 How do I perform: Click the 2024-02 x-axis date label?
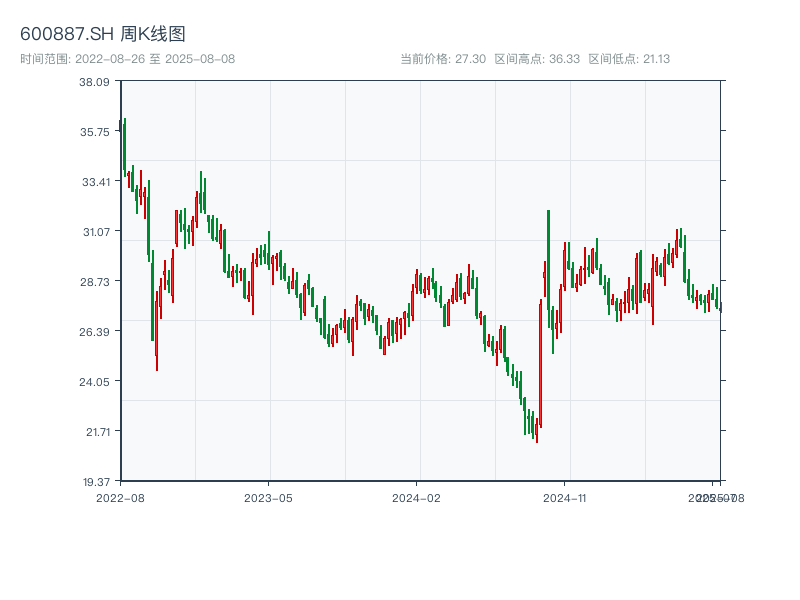[x=416, y=497]
